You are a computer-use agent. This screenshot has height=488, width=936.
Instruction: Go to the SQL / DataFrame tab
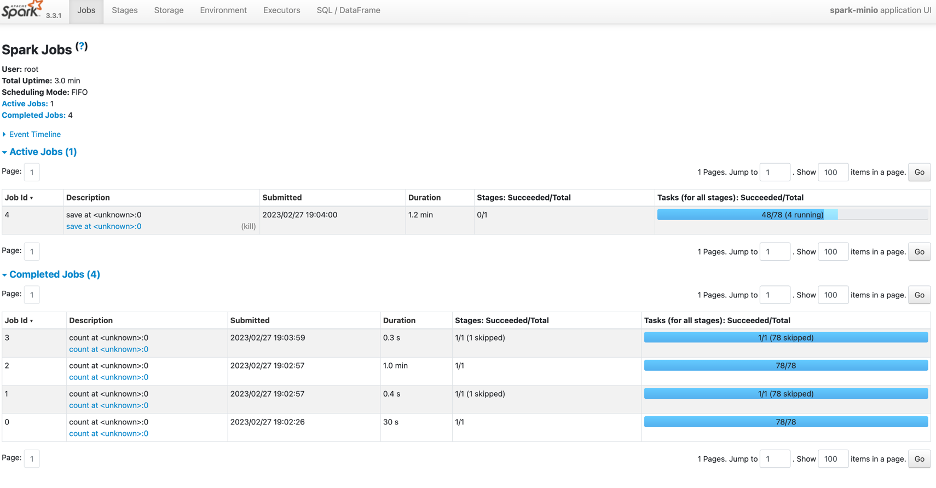click(x=348, y=10)
